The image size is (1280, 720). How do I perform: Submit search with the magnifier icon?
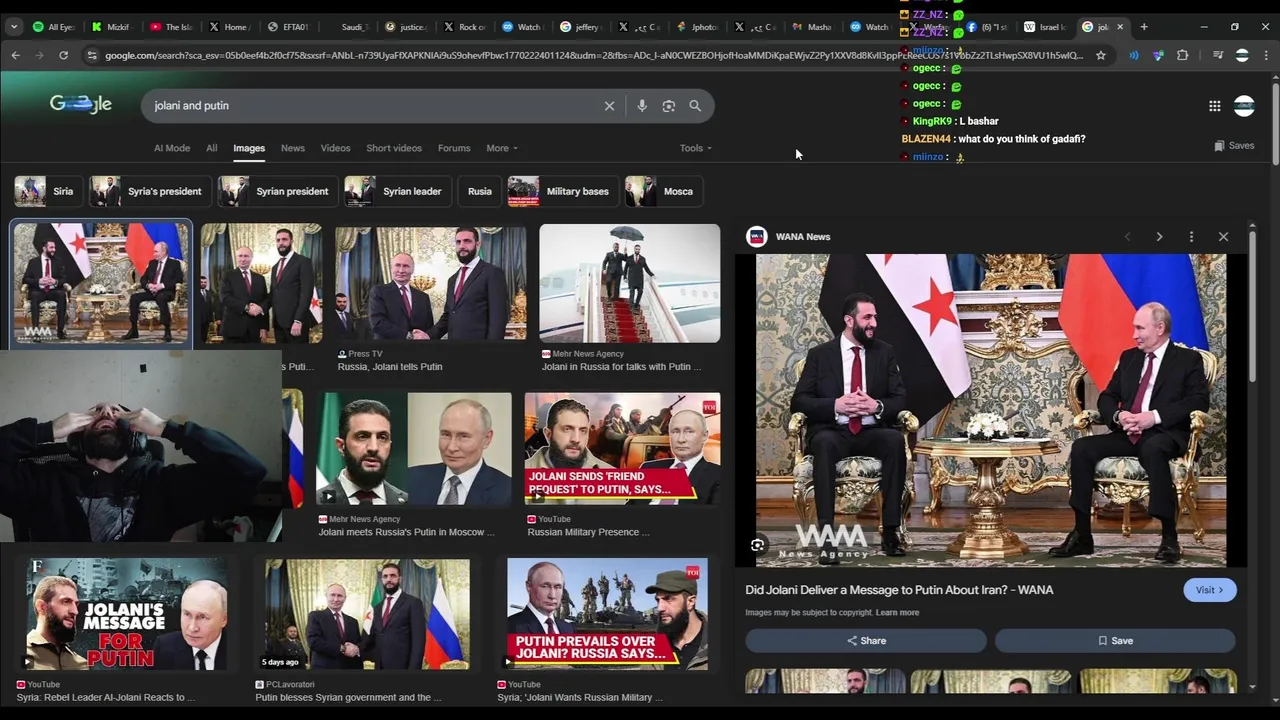coord(695,106)
